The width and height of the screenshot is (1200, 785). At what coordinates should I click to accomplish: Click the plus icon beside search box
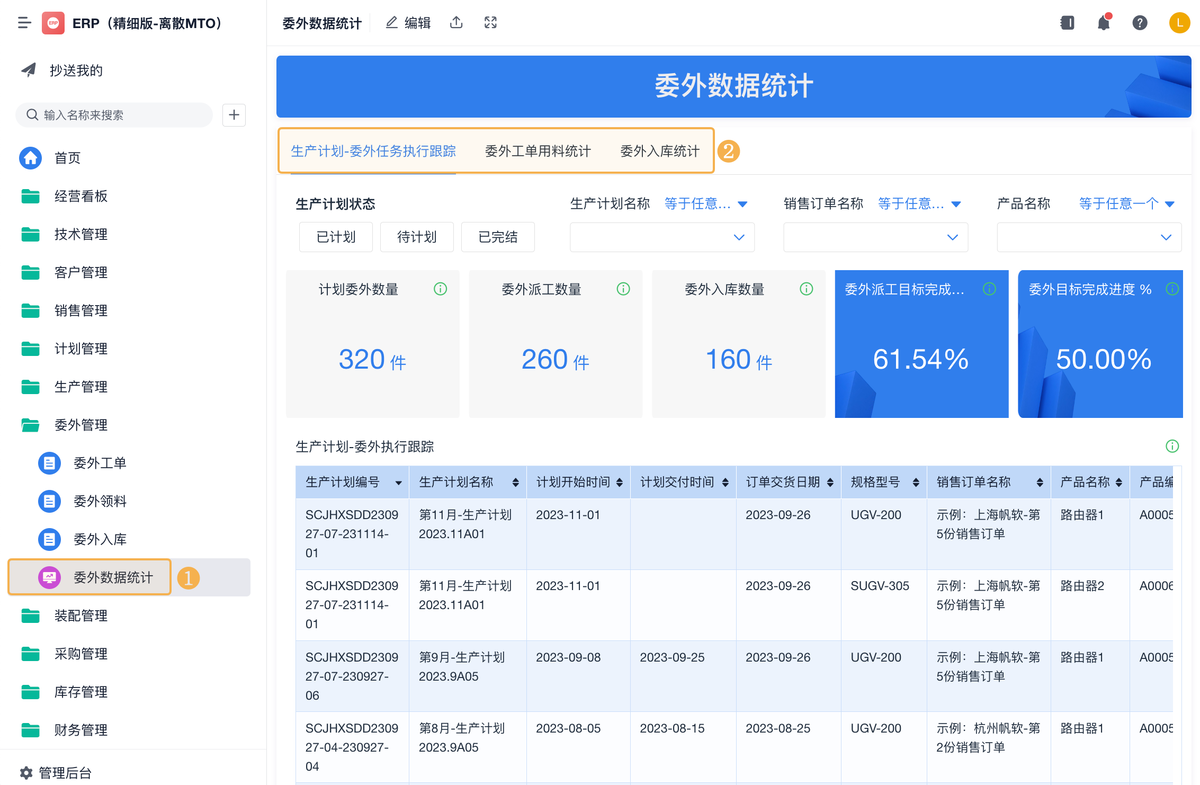(x=234, y=115)
